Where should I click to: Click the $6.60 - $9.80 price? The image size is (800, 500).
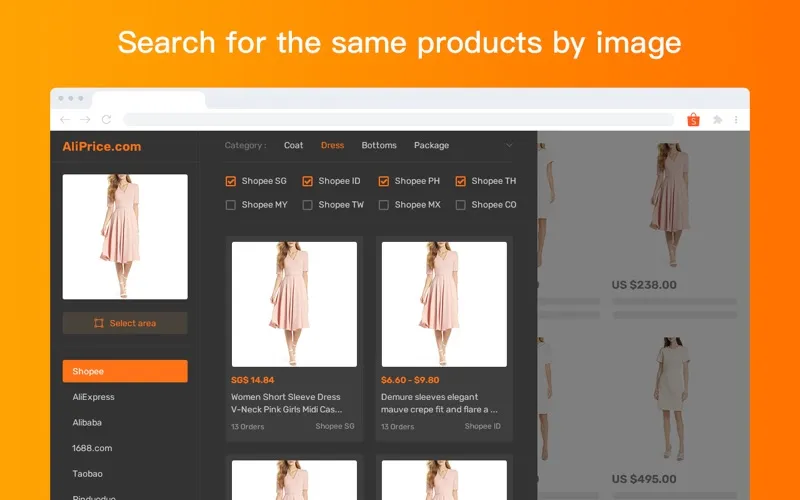410,380
